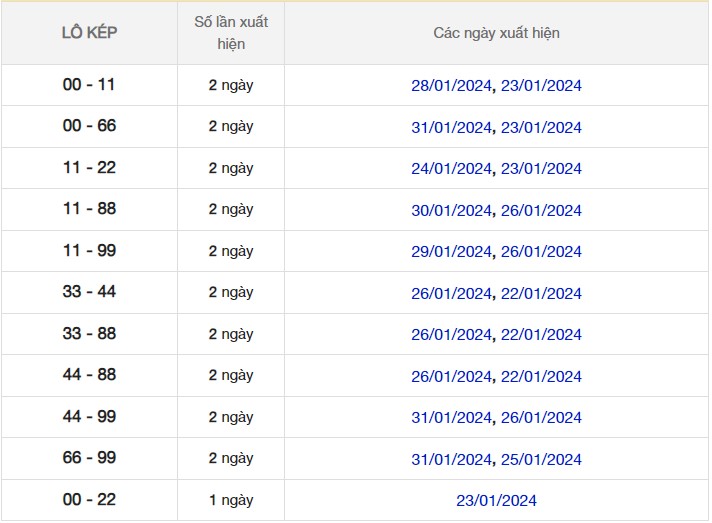
Task: Click 26/01/2024 link in 44 - 88 row
Action: [x=451, y=377]
